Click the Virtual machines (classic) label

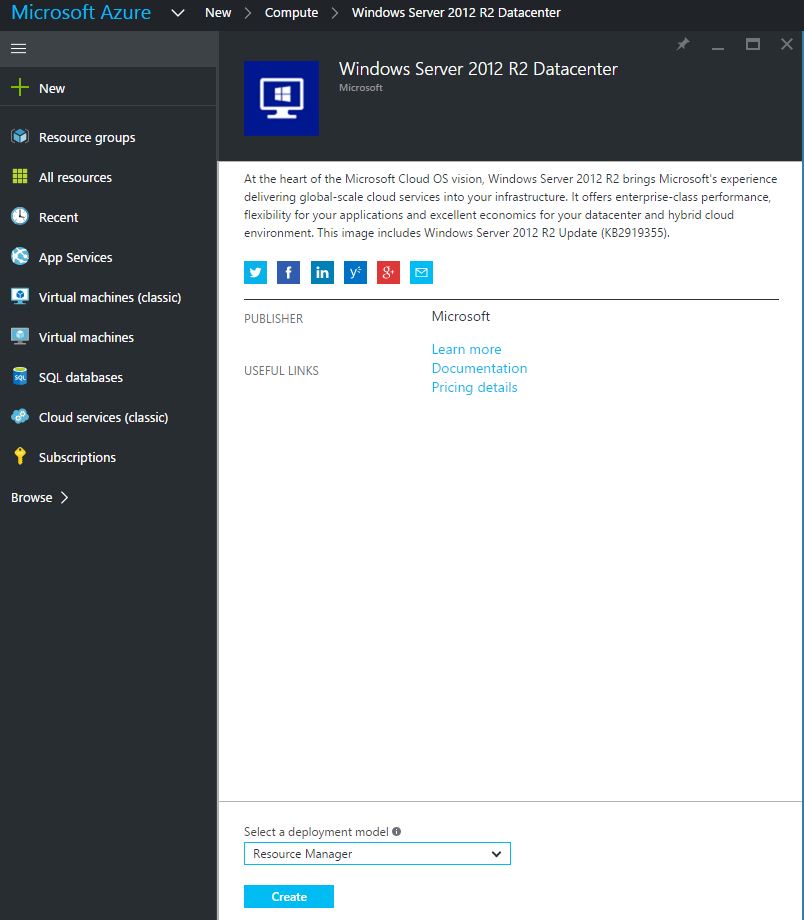[x=110, y=297]
